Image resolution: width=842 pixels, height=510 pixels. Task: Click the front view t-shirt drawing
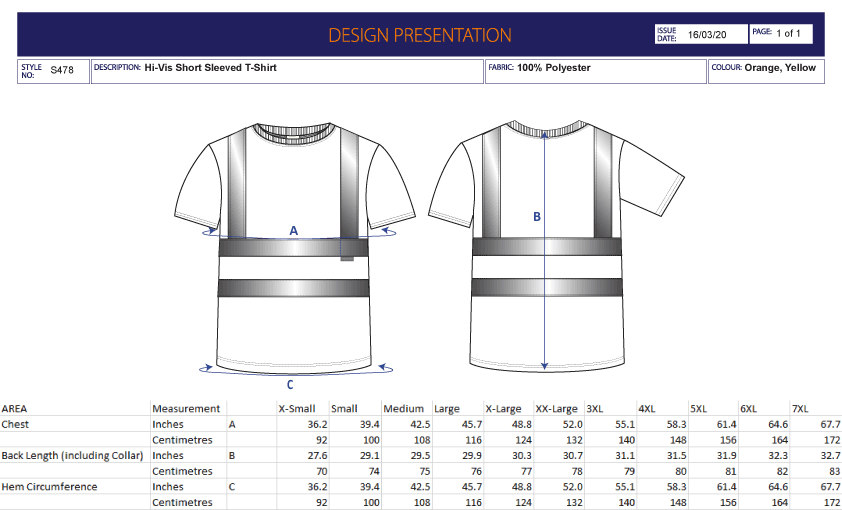pyautogui.click(x=295, y=248)
